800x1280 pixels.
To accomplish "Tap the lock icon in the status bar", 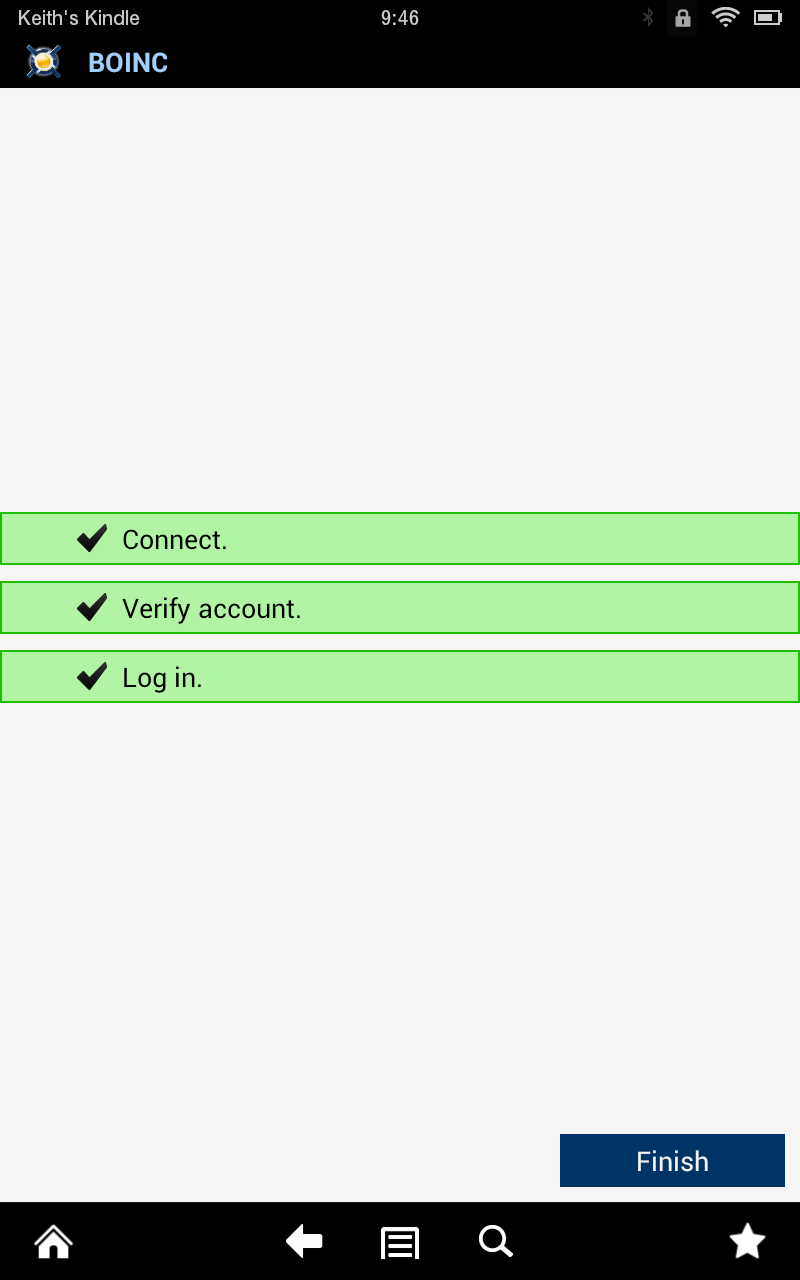I will click(682, 17).
